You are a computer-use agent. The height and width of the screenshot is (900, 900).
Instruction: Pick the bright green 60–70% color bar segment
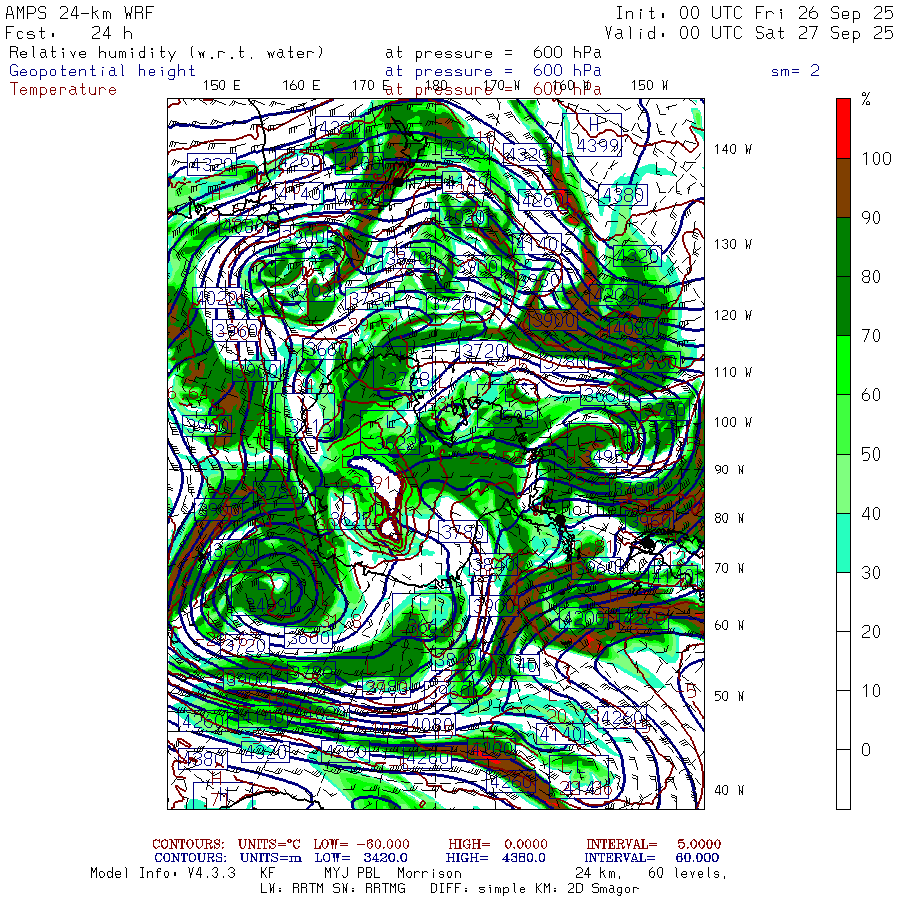tap(843, 365)
